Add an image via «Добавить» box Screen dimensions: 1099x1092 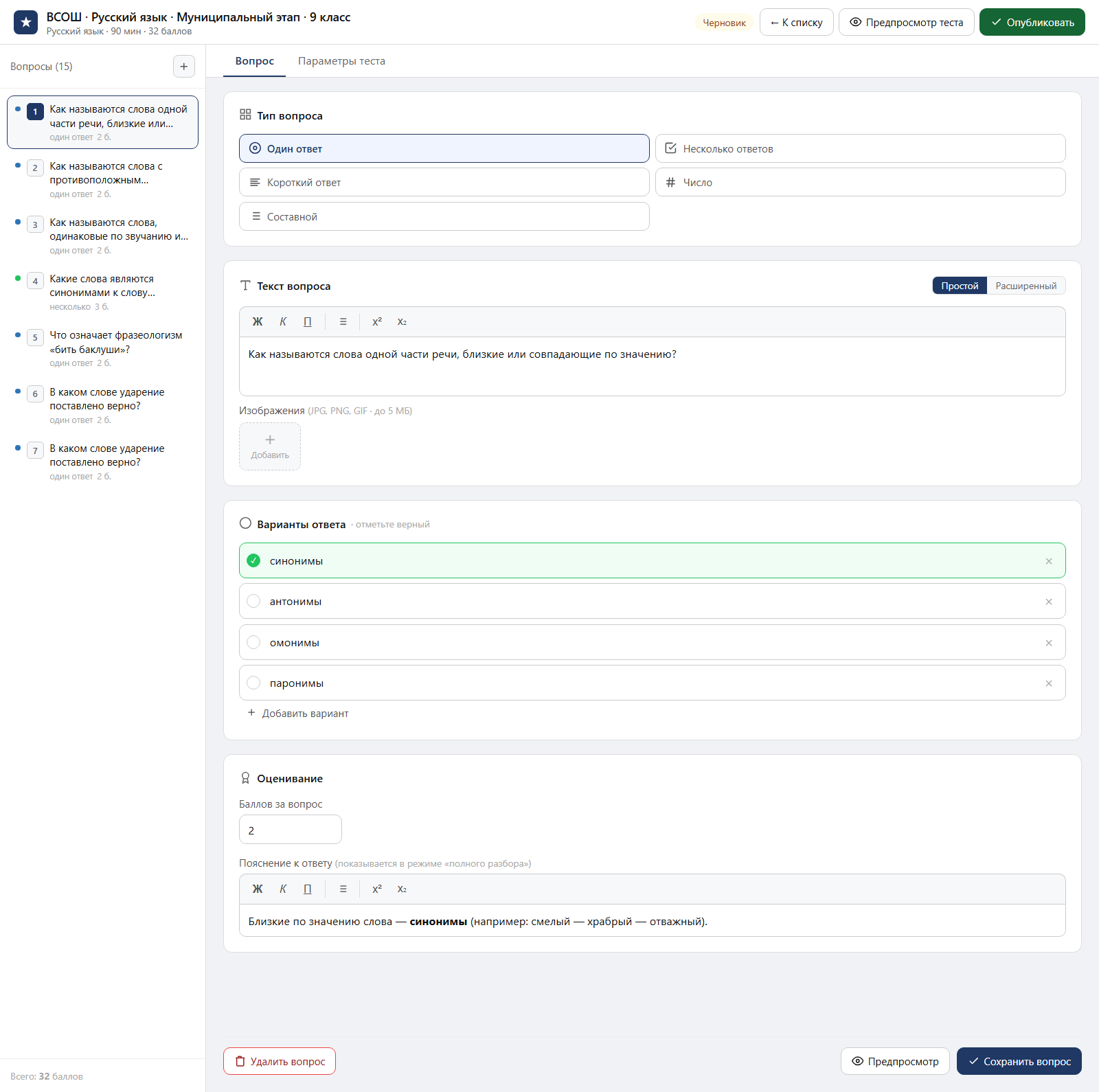[x=270, y=446]
